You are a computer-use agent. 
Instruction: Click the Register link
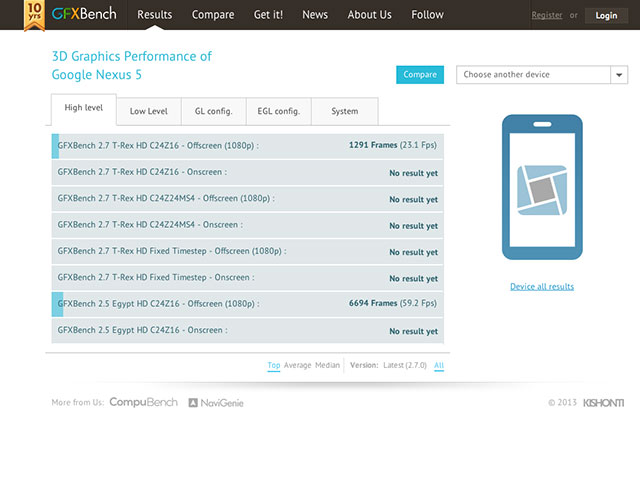[547, 15]
